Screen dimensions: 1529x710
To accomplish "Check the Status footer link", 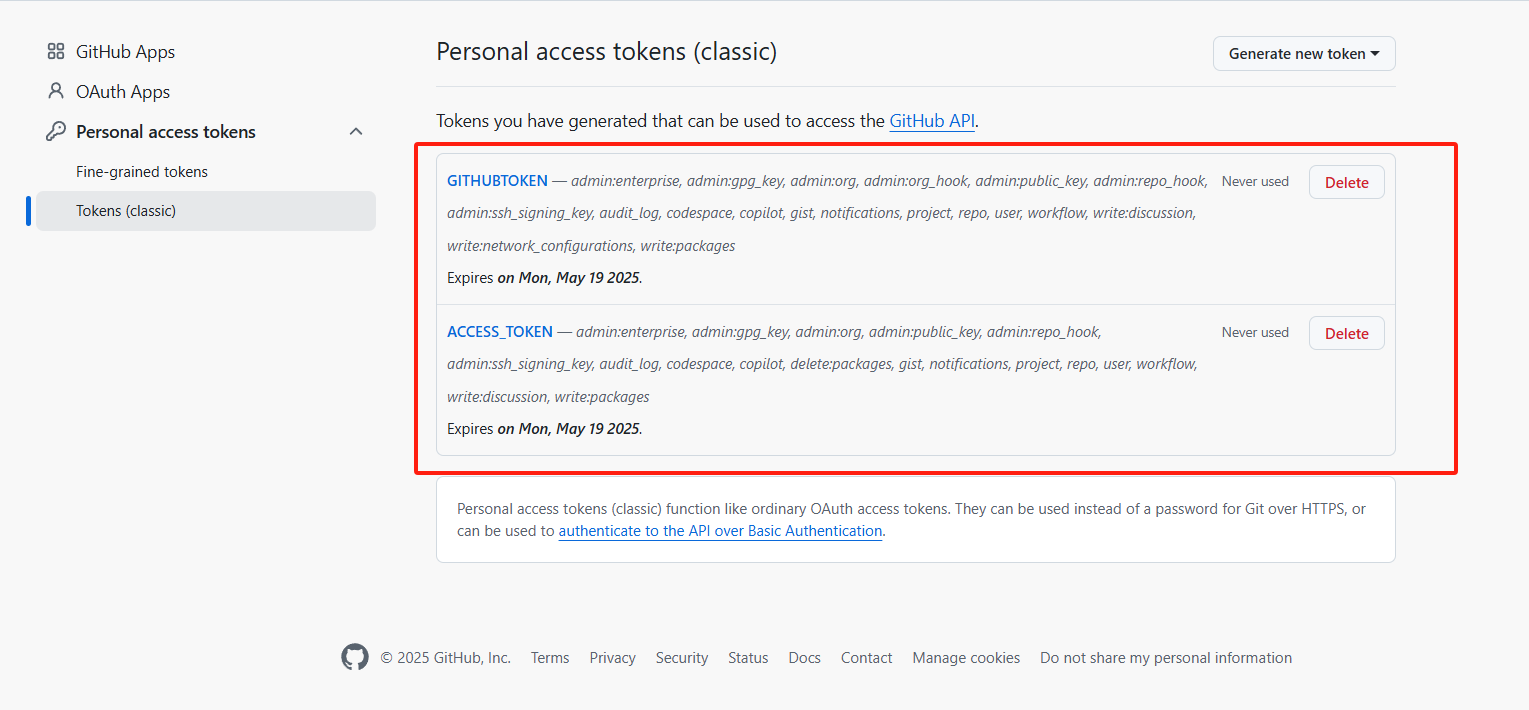I will (748, 658).
